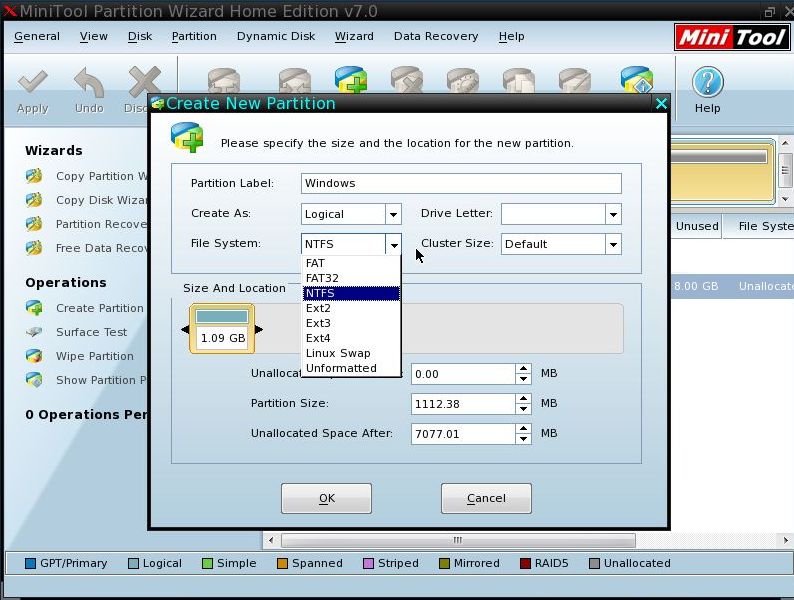The width and height of the screenshot is (794, 600).
Task: Open the Help menu
Action: tap(511, 36)
